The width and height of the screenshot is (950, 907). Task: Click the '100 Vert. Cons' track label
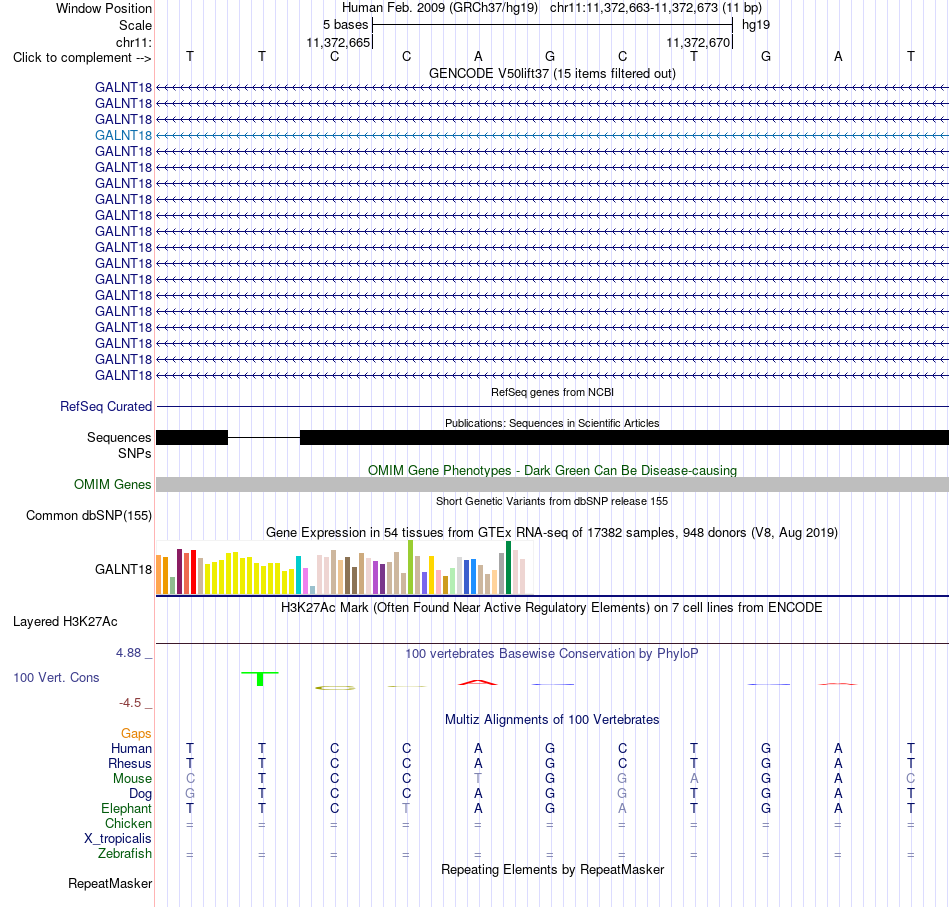[x=56, y=677]
